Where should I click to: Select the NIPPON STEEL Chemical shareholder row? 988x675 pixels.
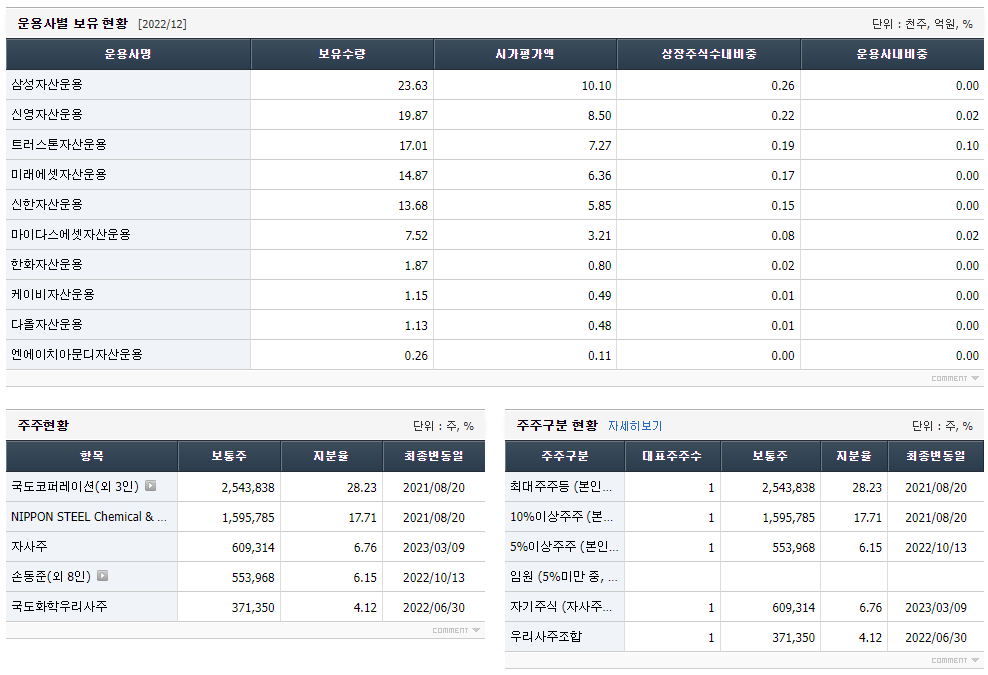pos(89,517)
